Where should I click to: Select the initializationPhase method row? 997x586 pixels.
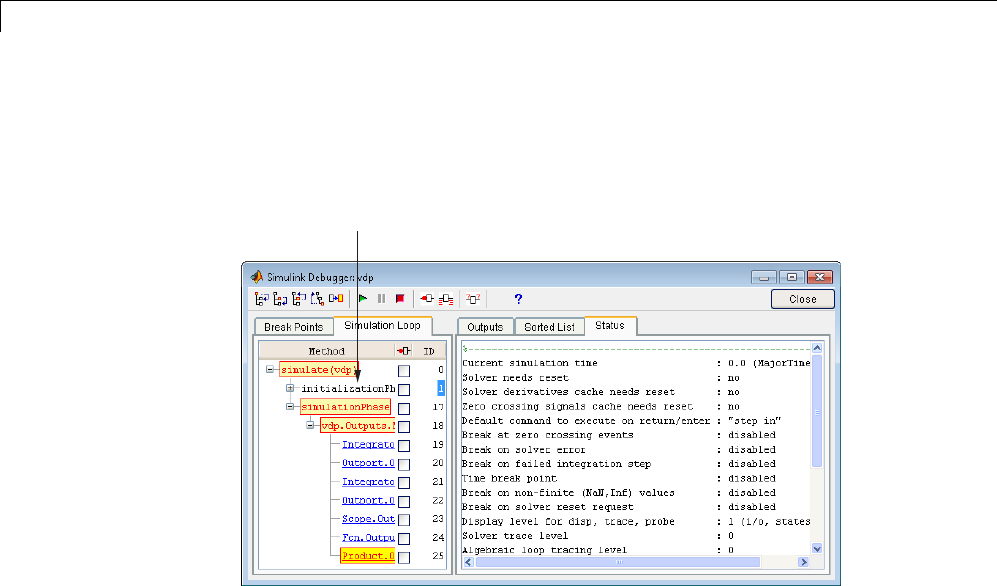click(348, 388)
